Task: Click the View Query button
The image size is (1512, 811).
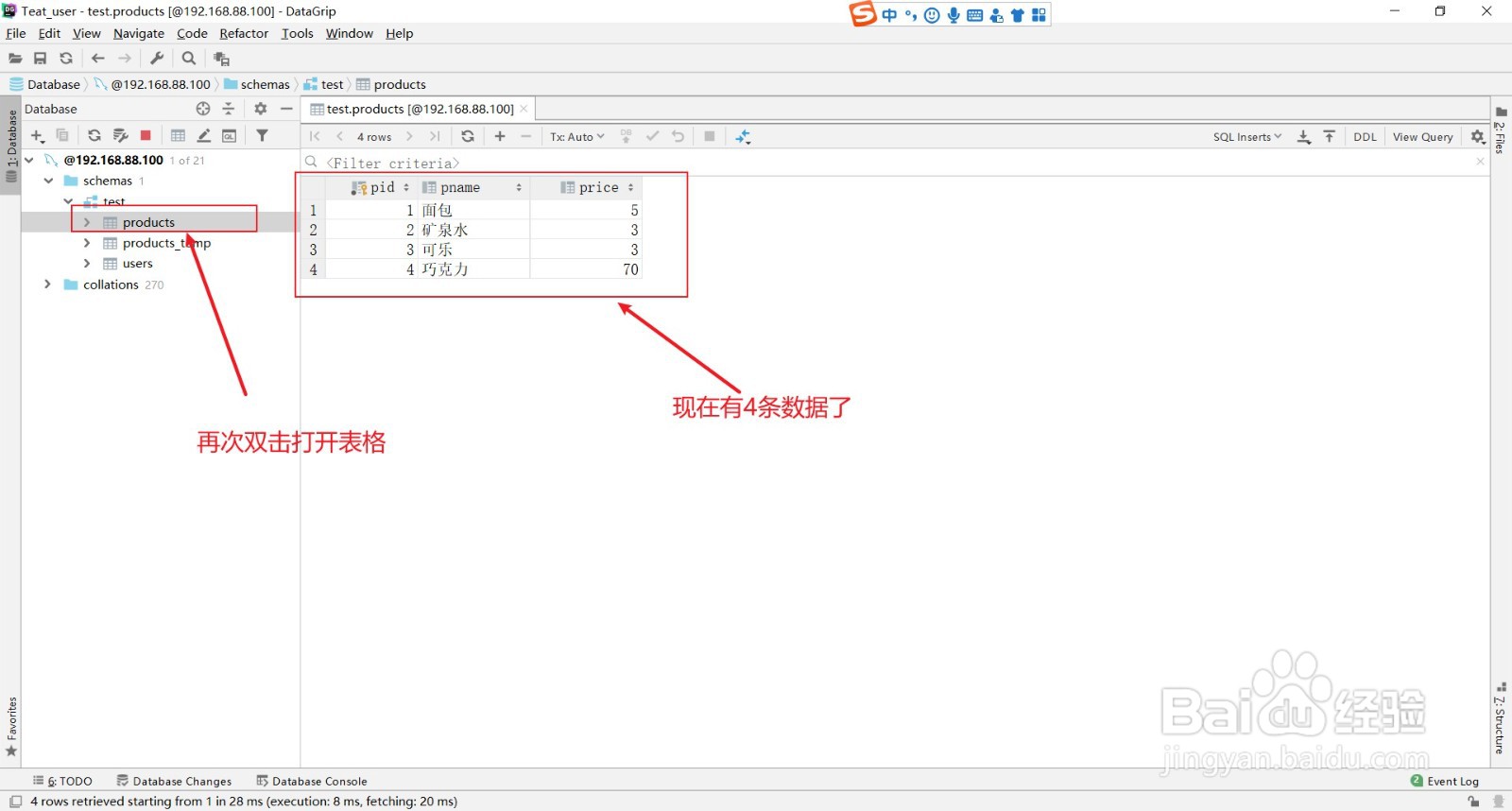Action: click(1422, 137)
